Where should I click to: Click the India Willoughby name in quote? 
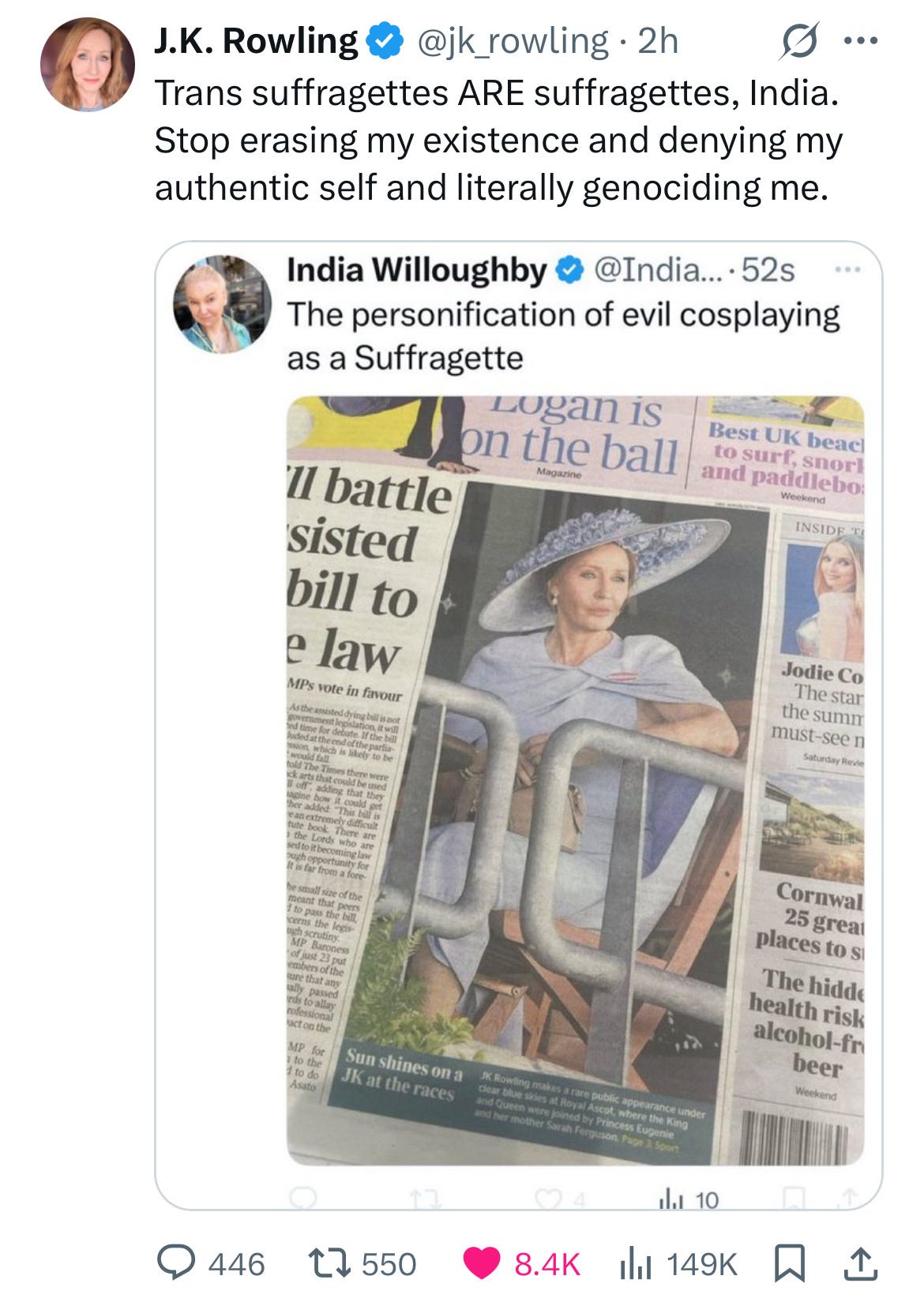click(x=416, y=270)
